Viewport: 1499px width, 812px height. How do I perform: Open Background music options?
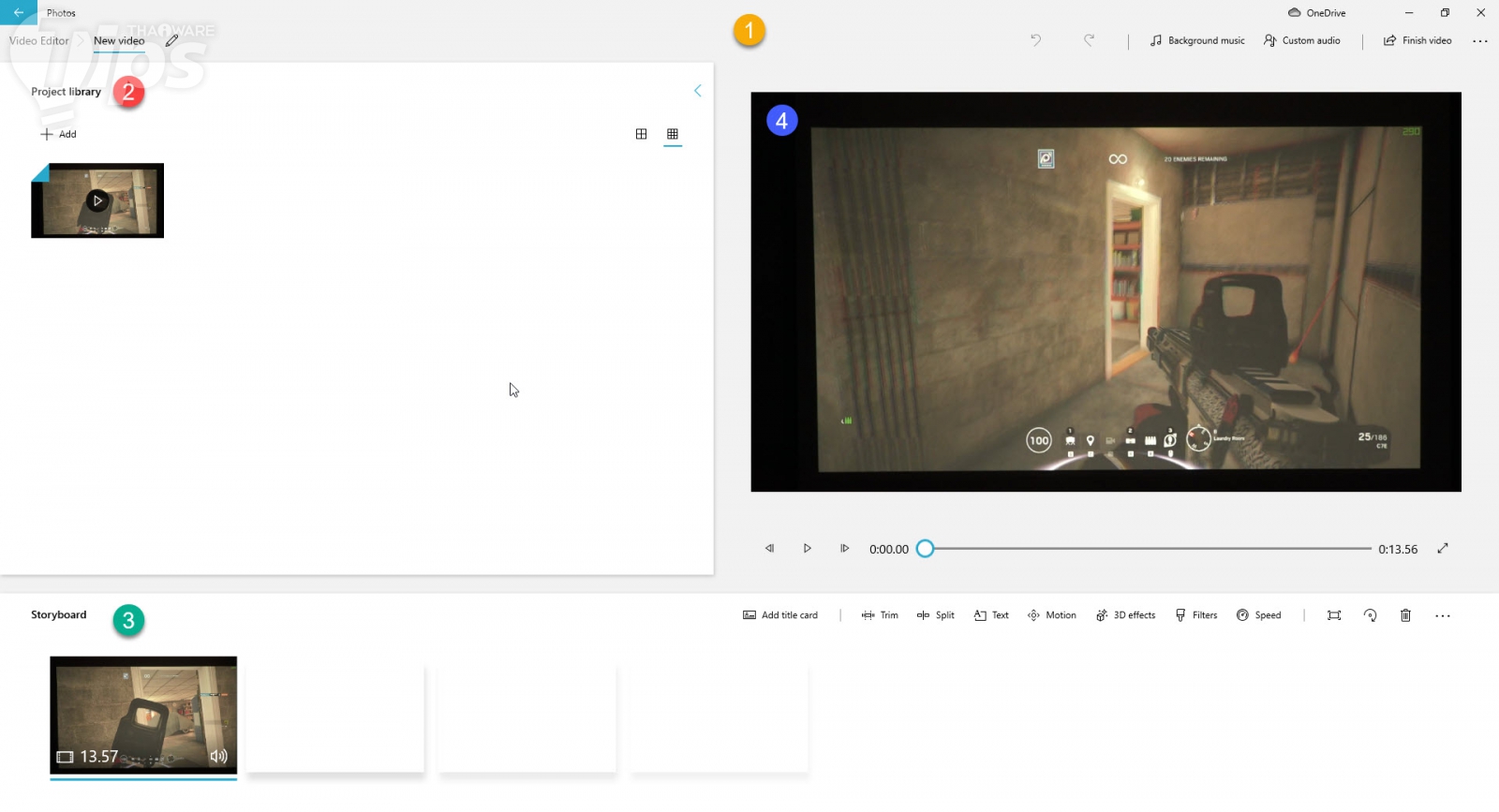point(1197,40)
